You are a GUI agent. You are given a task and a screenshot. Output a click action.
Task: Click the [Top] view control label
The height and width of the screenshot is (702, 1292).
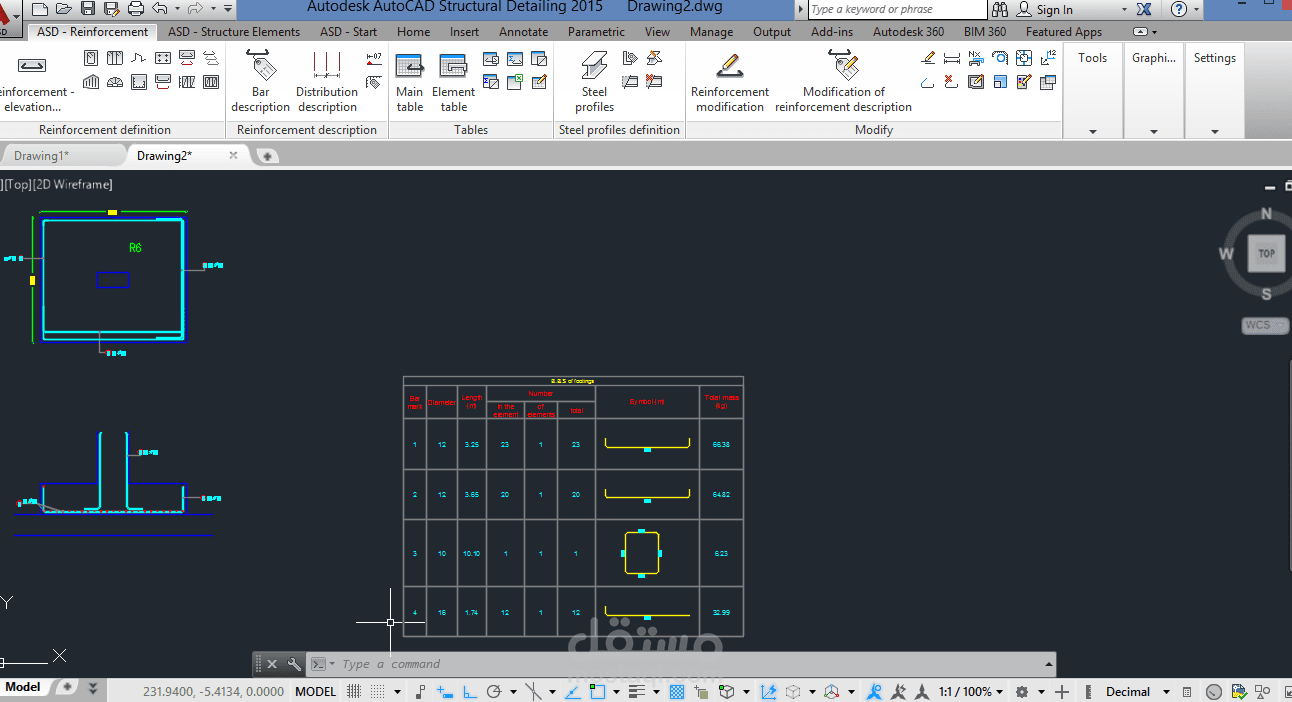18,184
